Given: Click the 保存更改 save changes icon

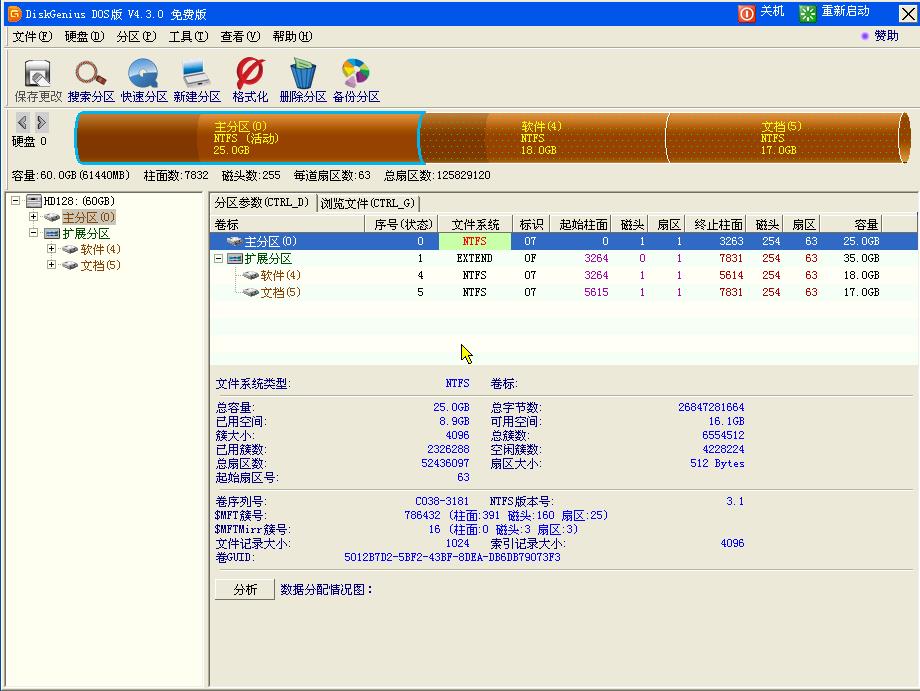Looking at the screenshot, I should pos(38,74).
